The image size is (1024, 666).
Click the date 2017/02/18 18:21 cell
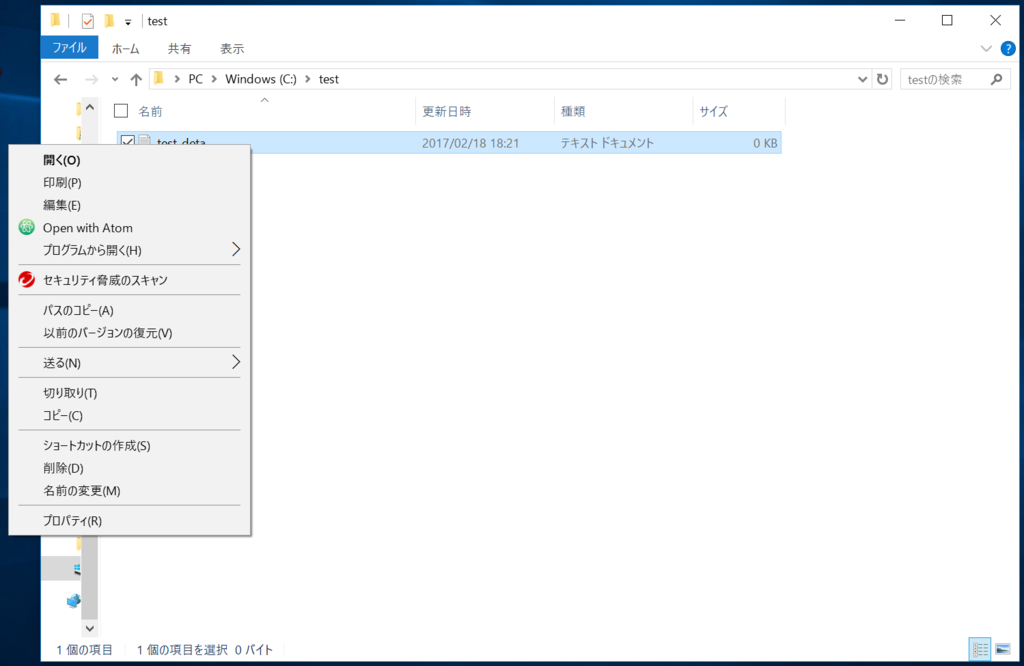(x=470, y=143)
